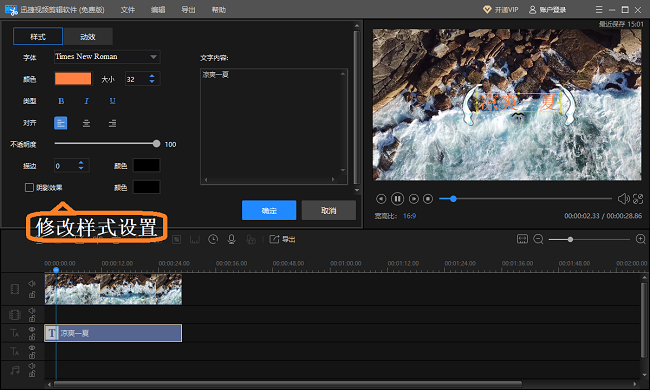Lock the picture-in-picture track
This screenshot has height=390, width=650.
tap(32, 318)
